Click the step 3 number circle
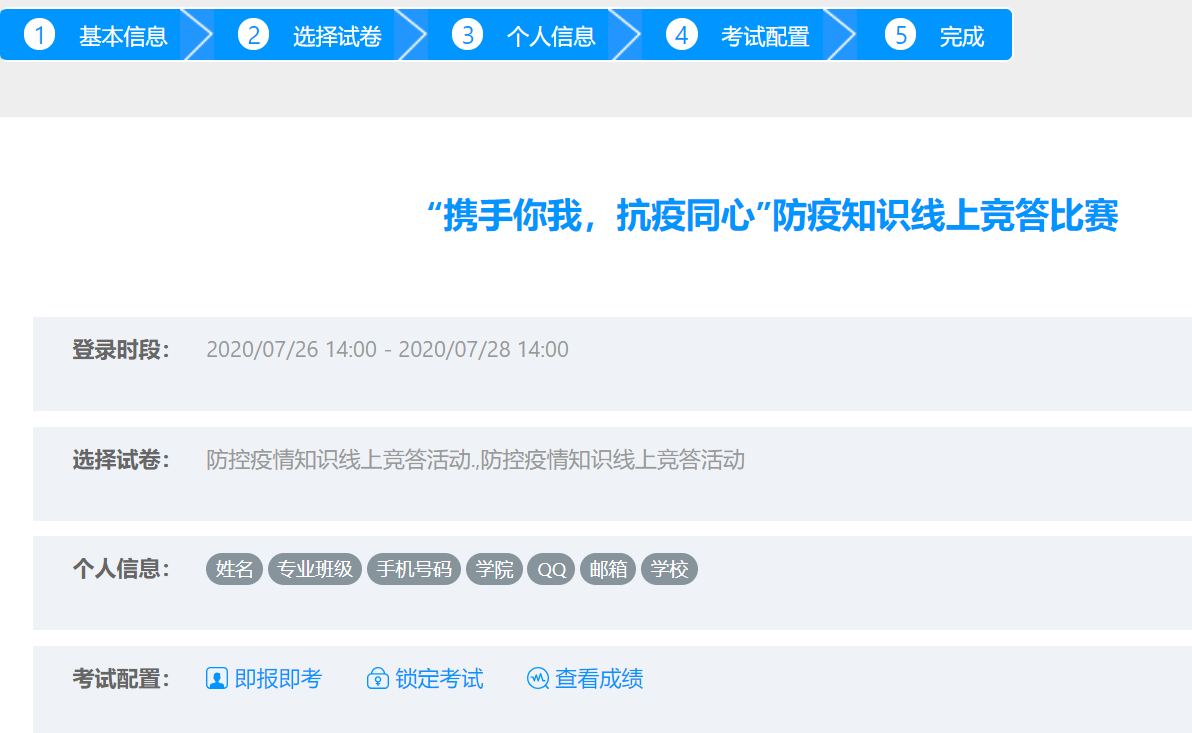Viewport: 1192px width, 733px height. click(x=467, y=35)
